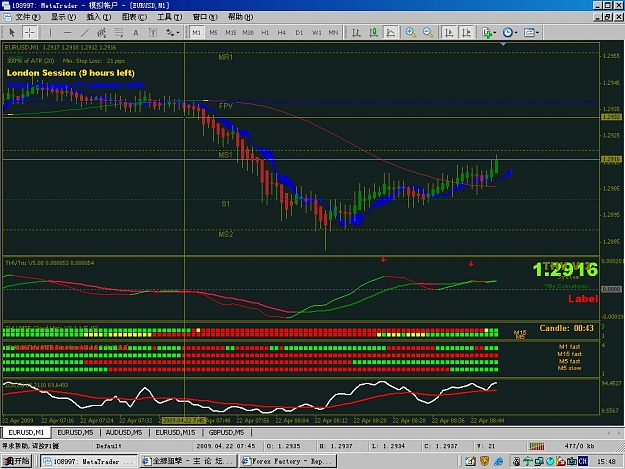
Task: Switch to the EURUSD,M5 chart tab
Action: 75,433
